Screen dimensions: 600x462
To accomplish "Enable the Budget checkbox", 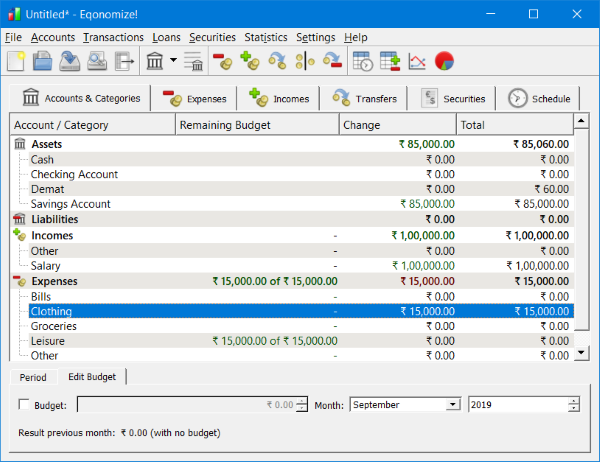I will tap(25, 405).
